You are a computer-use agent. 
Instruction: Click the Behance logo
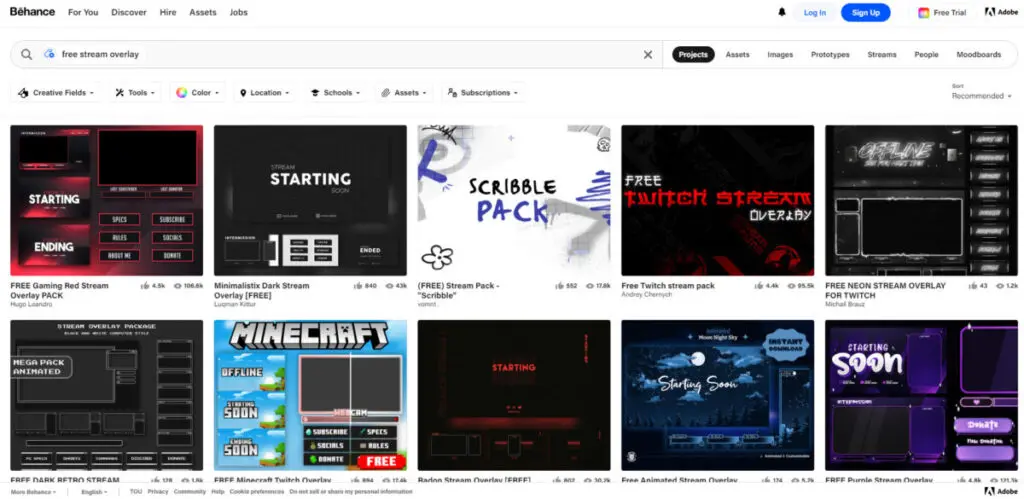pyautogui.click(x=32, y=12)
